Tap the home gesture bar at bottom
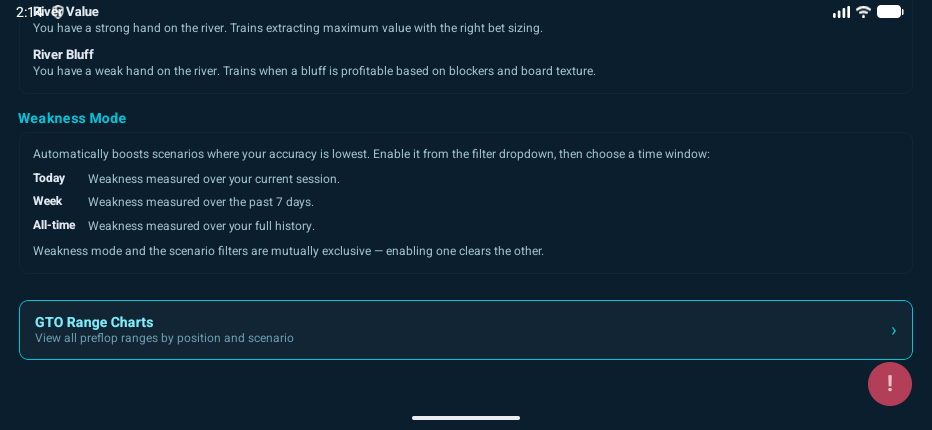The width and height of the screenshot is (932, 430). (x=466, y=417)
